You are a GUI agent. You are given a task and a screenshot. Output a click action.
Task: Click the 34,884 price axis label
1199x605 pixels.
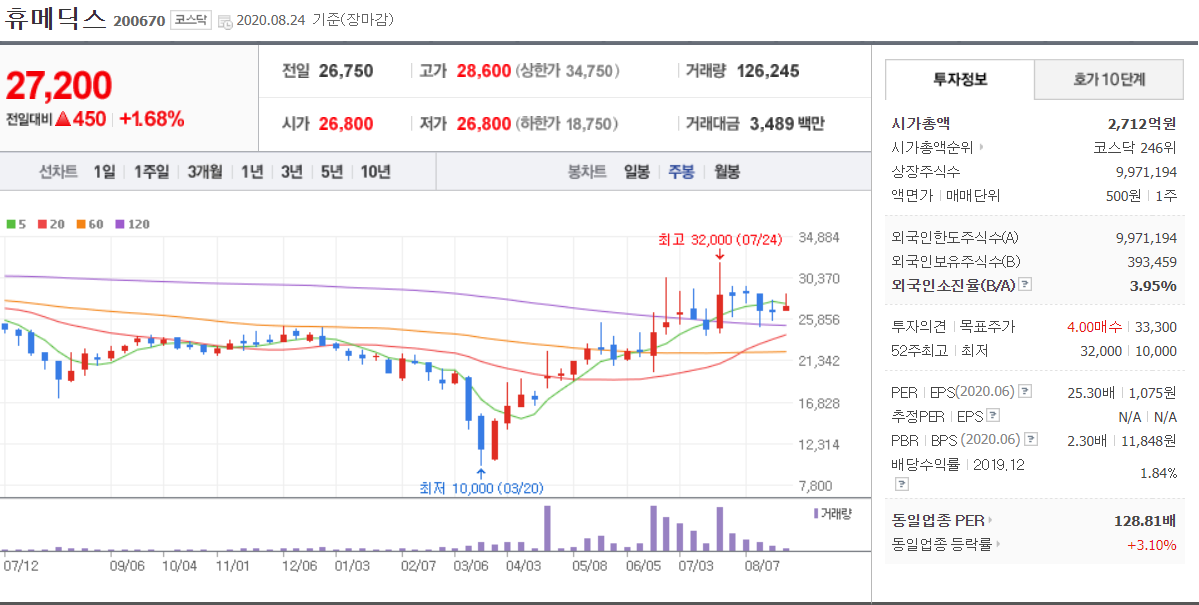[818, 237]
